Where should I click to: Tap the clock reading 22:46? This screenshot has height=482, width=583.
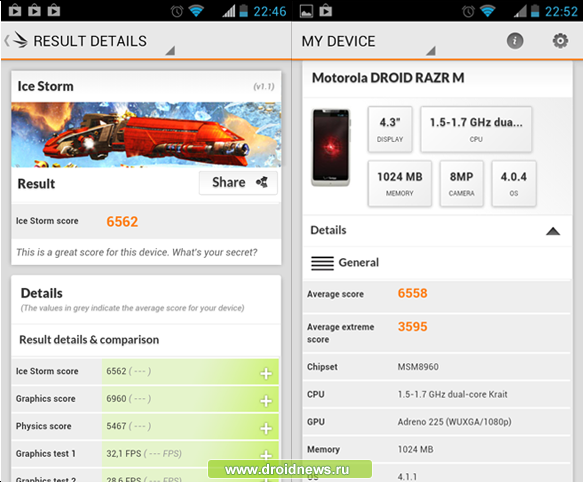[270, 11]
